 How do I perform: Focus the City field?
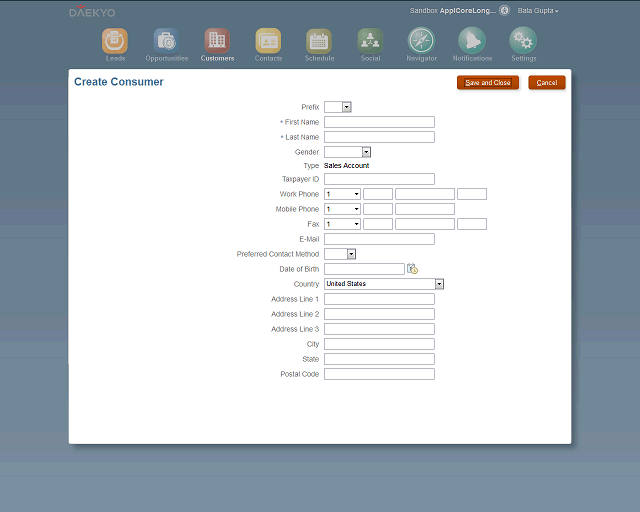379,344
